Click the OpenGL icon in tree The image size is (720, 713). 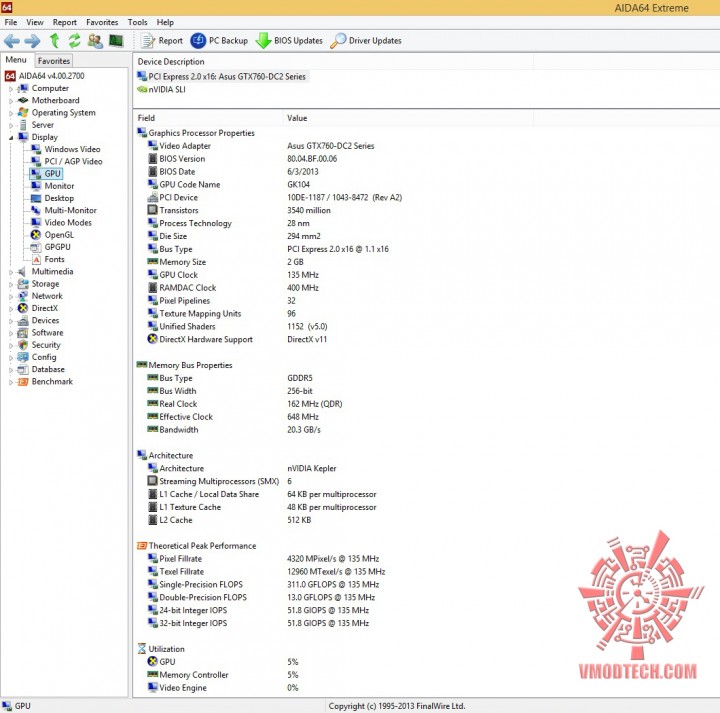tap(36, 235)
